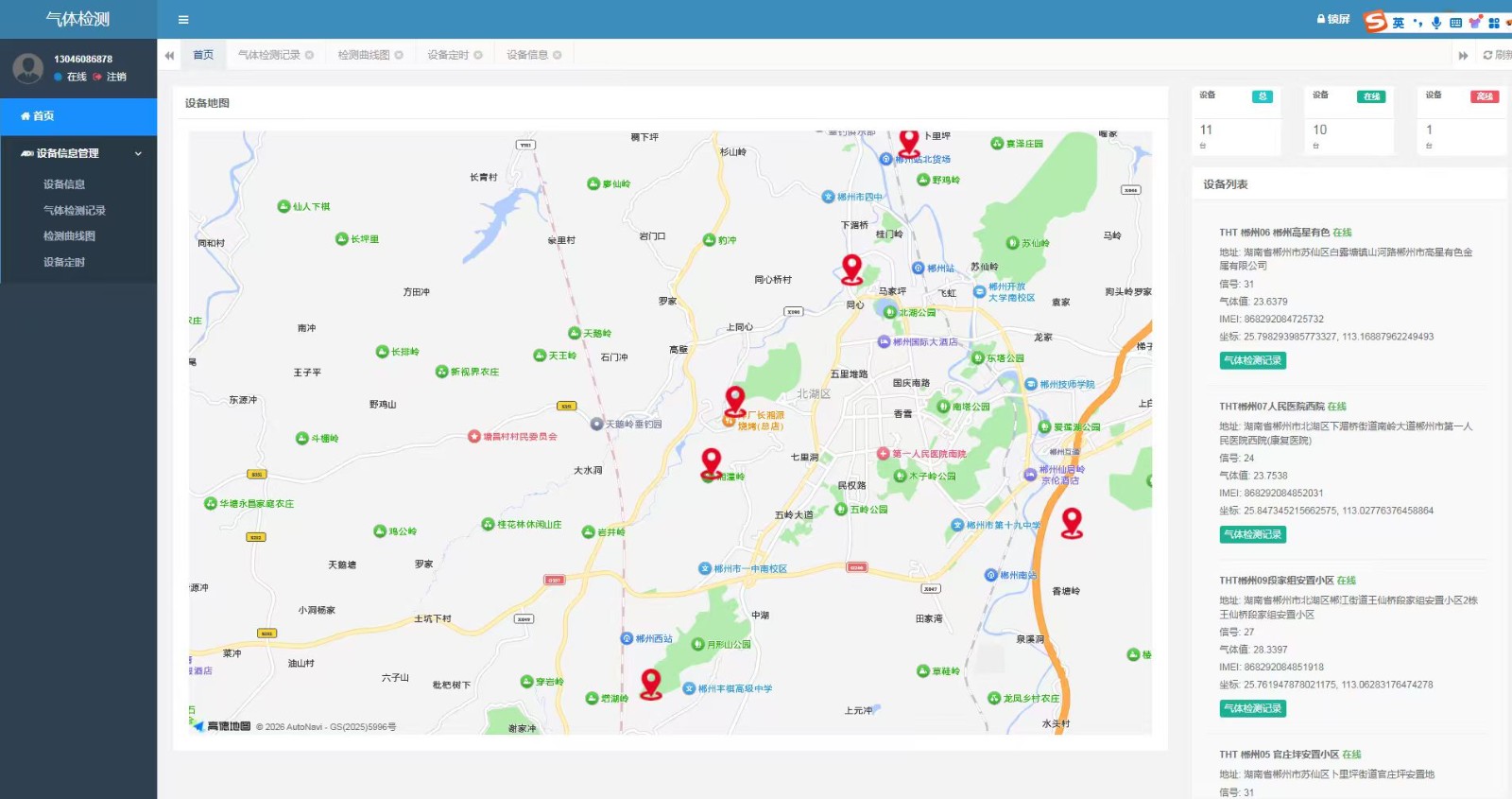The image size is (1512, 799).
Task: Toggle Sogou input language 英 indicator
Action: pos(1398,23)
